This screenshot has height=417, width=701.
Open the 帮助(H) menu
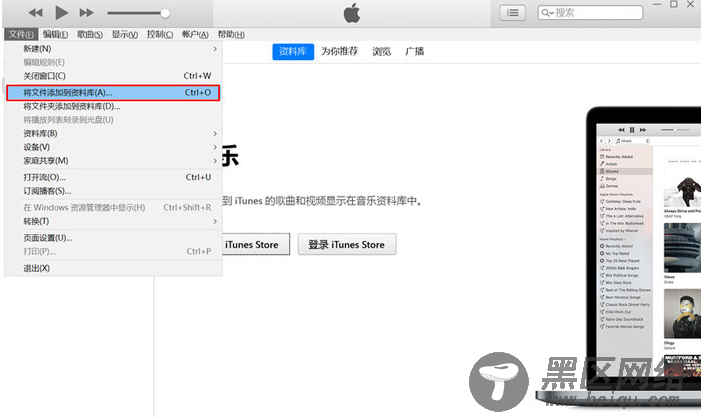coord(231,34)
